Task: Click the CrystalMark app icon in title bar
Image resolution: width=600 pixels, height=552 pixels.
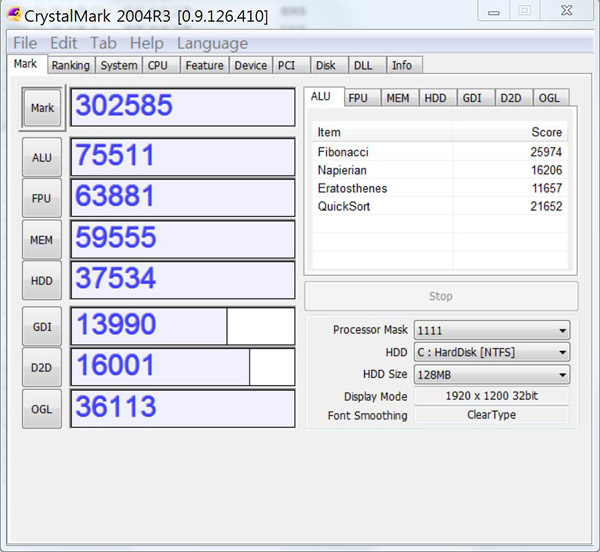Action: [14, 15]
